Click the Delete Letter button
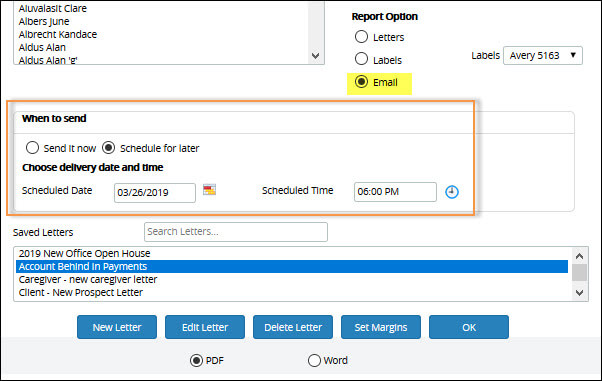Viewport: 602px width, 381px height. [293, 327]
